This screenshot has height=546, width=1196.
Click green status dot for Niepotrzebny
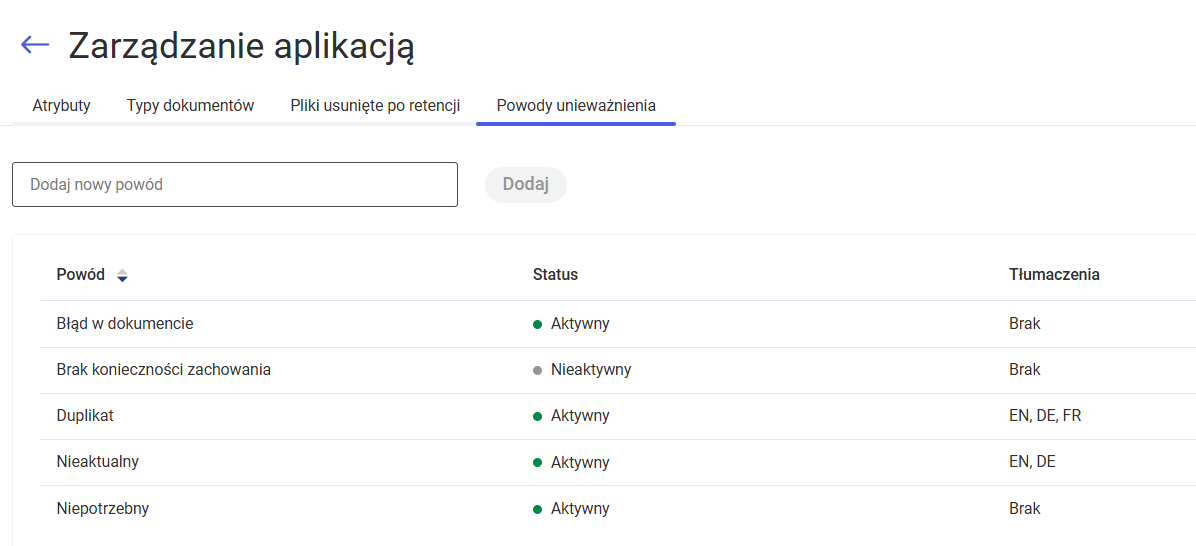click(537, 509)
